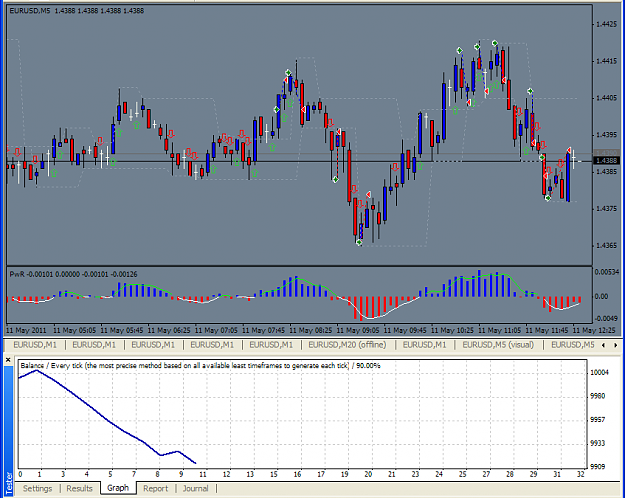
Task: Click the 9909 balance axis value
Action: point(598,466)
